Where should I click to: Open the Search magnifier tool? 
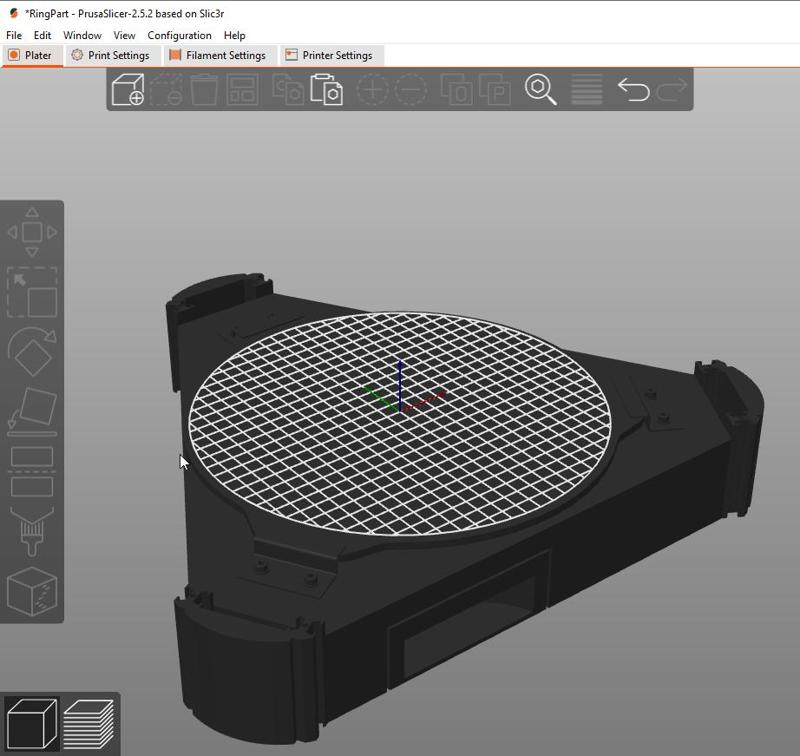pos(541,90)
